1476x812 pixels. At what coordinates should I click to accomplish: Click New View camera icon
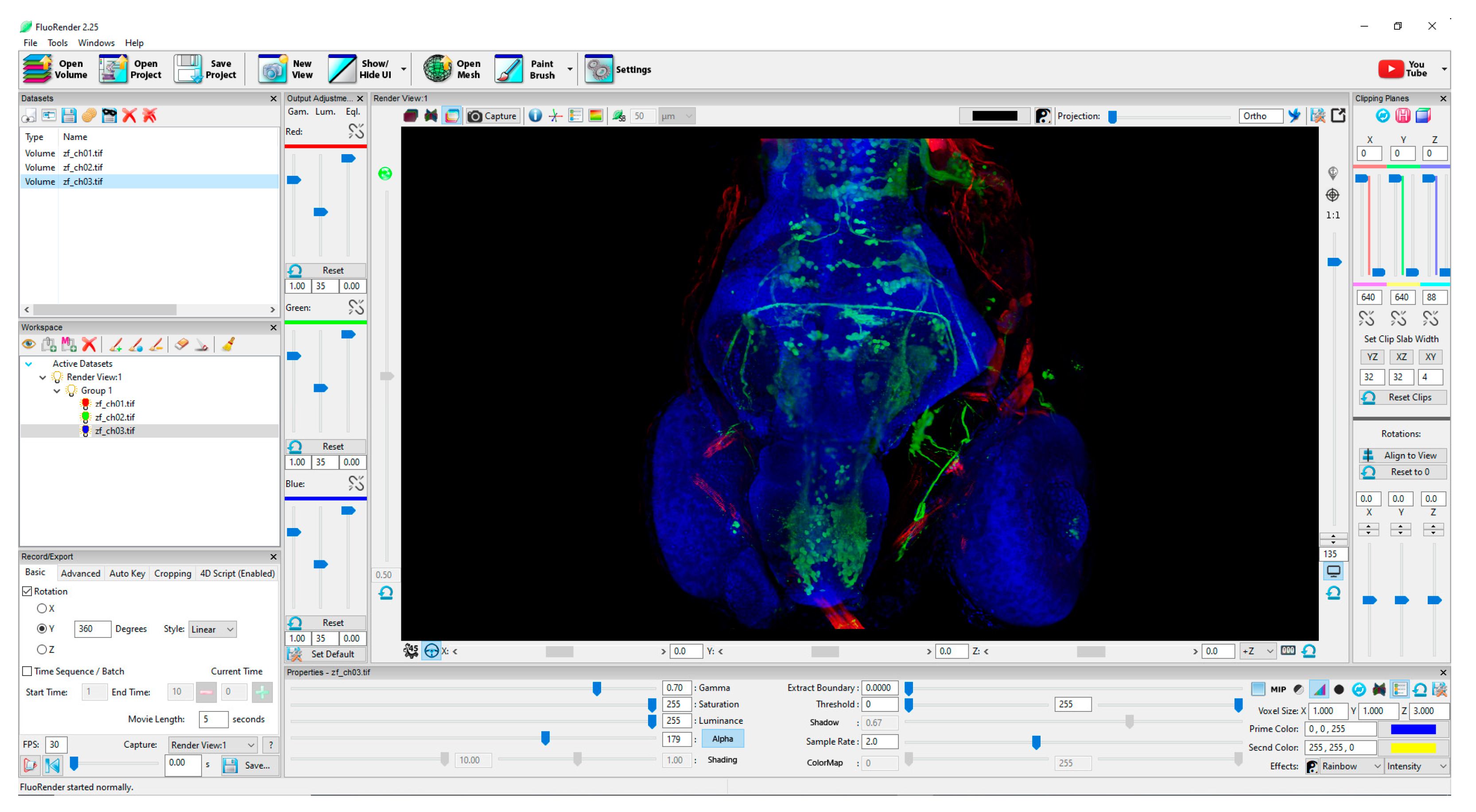[272, 70]
